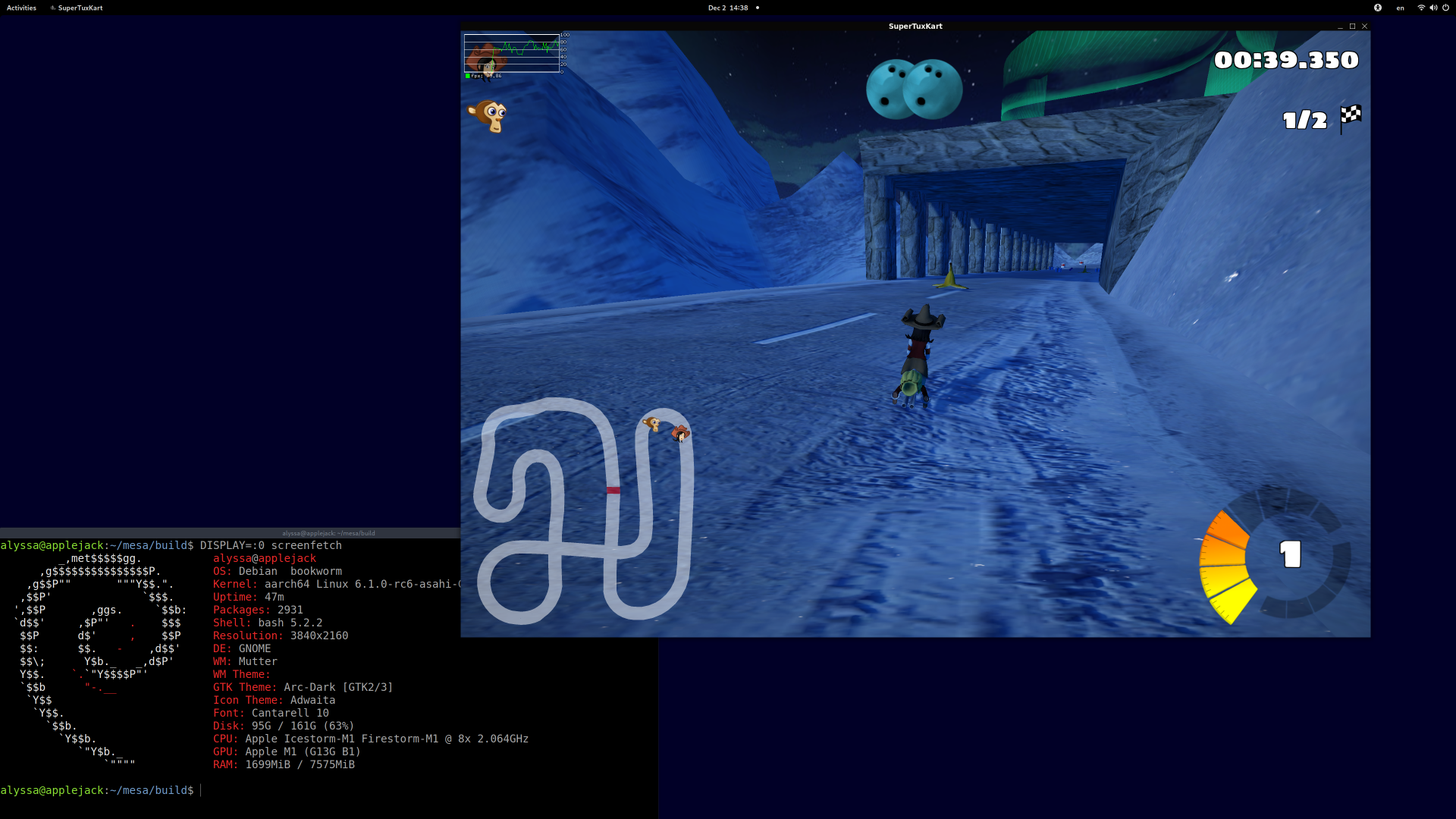Image resolution: width=1456 pixels, height=819 pixels.
Task: Open the Activities overview
Action: [21, 8]
